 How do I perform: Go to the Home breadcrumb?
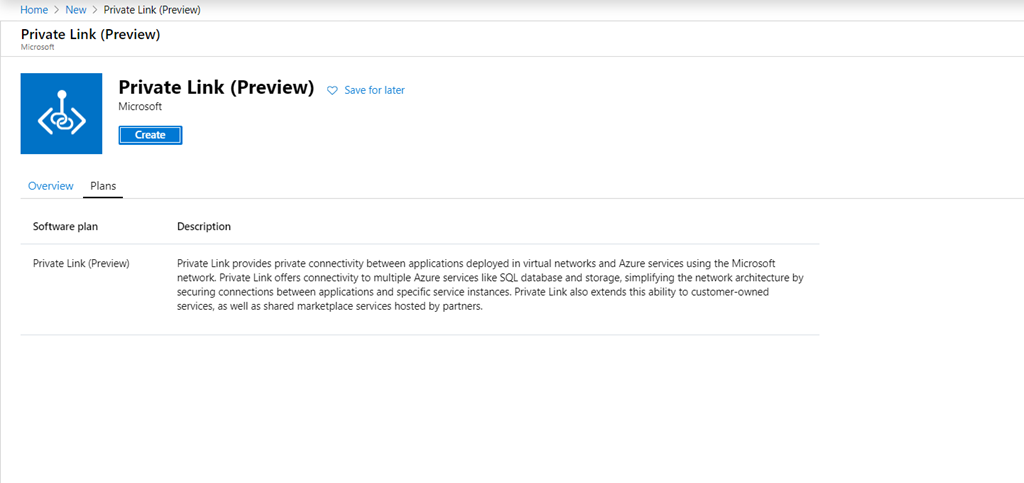tap(34, 10)
